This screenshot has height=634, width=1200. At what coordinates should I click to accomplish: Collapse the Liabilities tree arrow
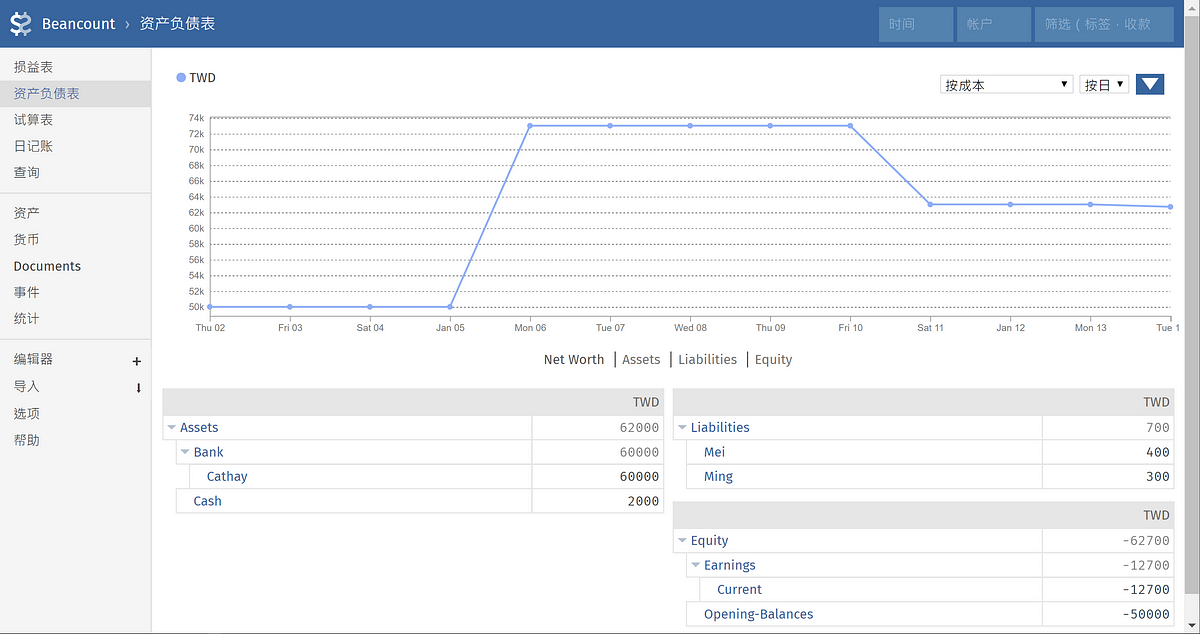pyautogui.click(x=682, y=428)
